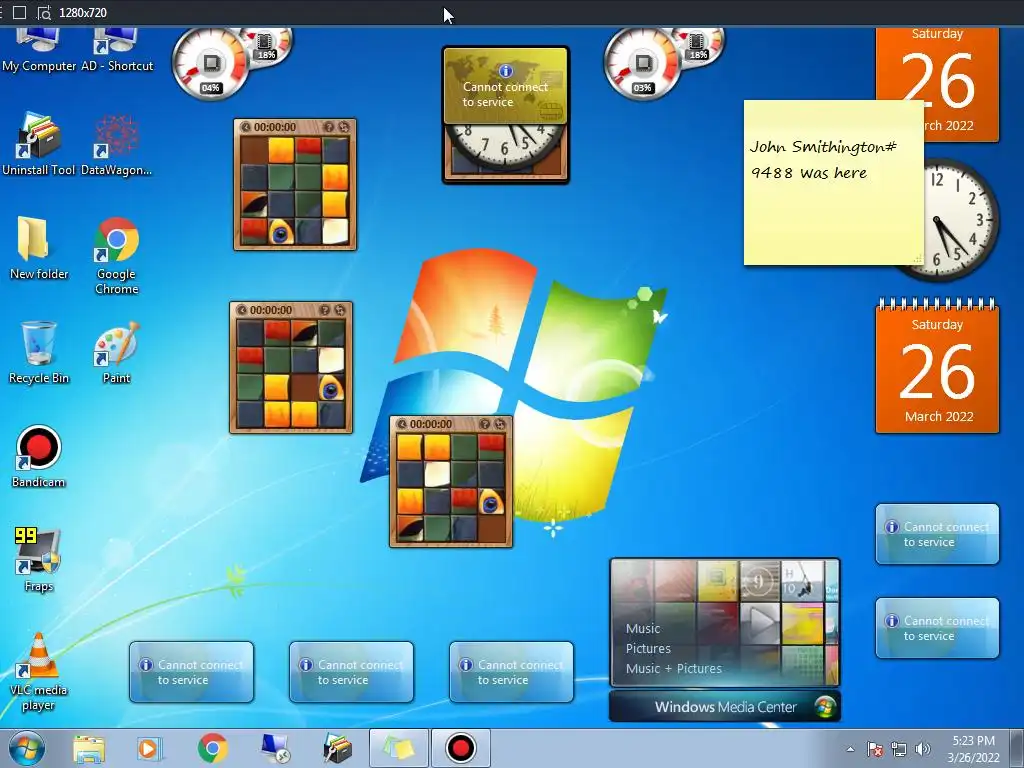
Task: Show picture hint on puzzle overlapping Windows logo
Action: click(485, 424)
